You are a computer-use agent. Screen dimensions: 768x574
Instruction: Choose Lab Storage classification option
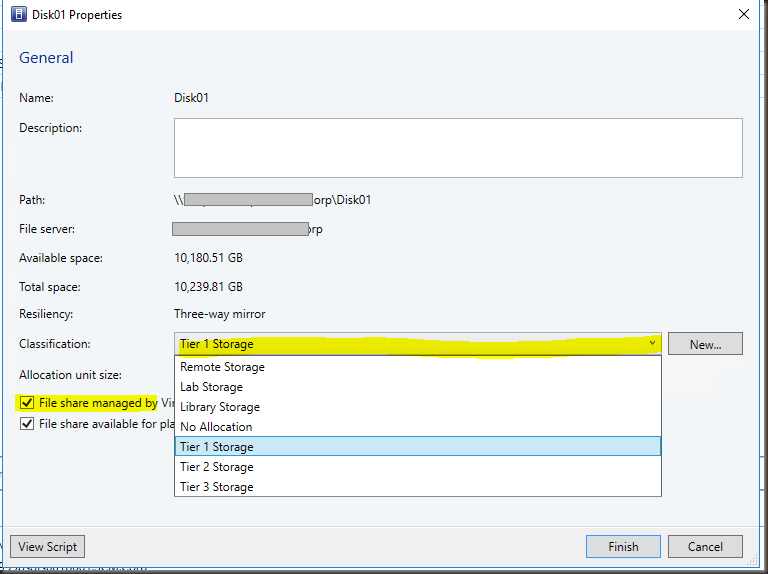pyautogui.click(x=211, y=387)
